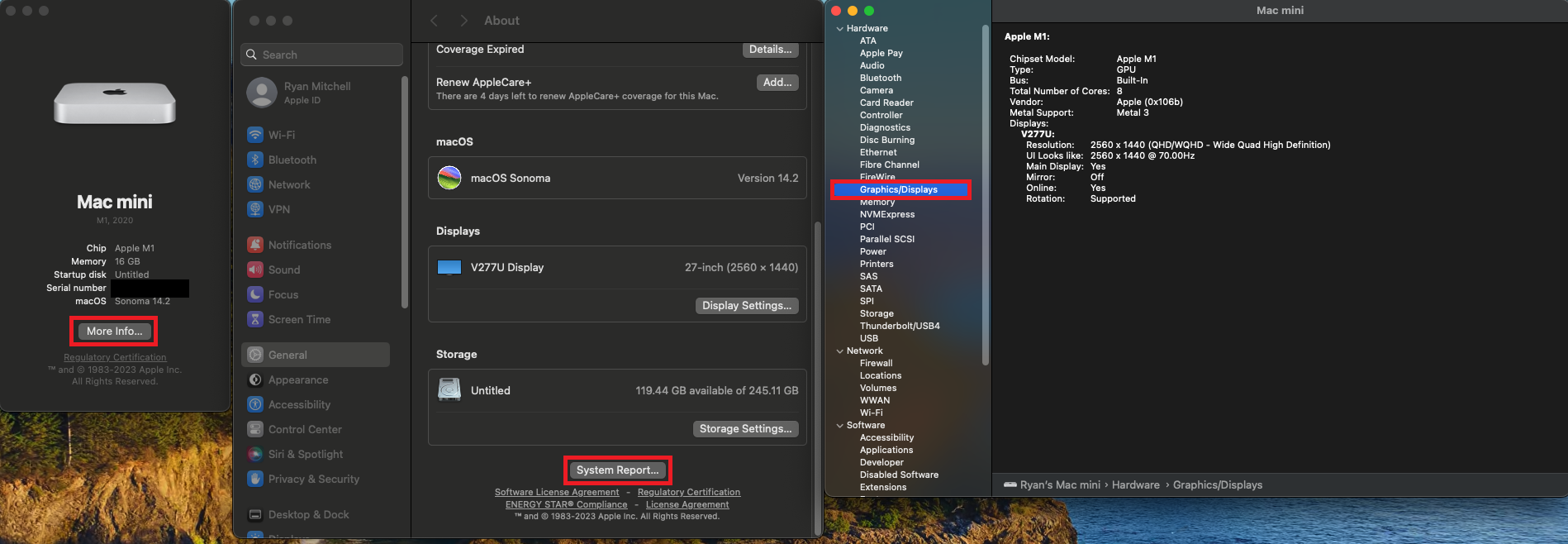Collapse the Network section in System Report
The height and width of the screenshot is (544, 1568).
(840, 351)
